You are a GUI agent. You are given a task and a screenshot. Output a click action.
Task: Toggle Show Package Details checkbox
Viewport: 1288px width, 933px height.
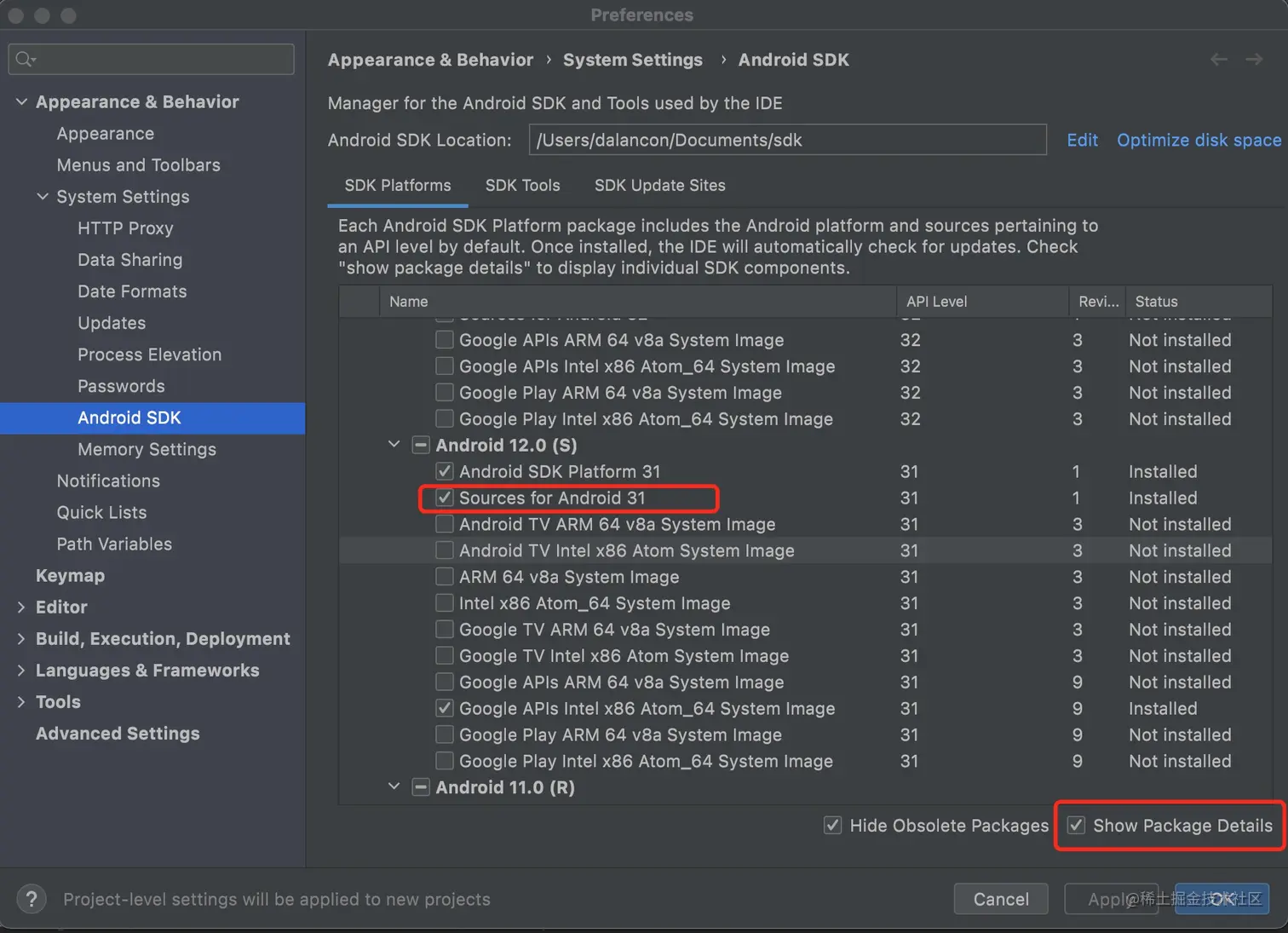1077,825
